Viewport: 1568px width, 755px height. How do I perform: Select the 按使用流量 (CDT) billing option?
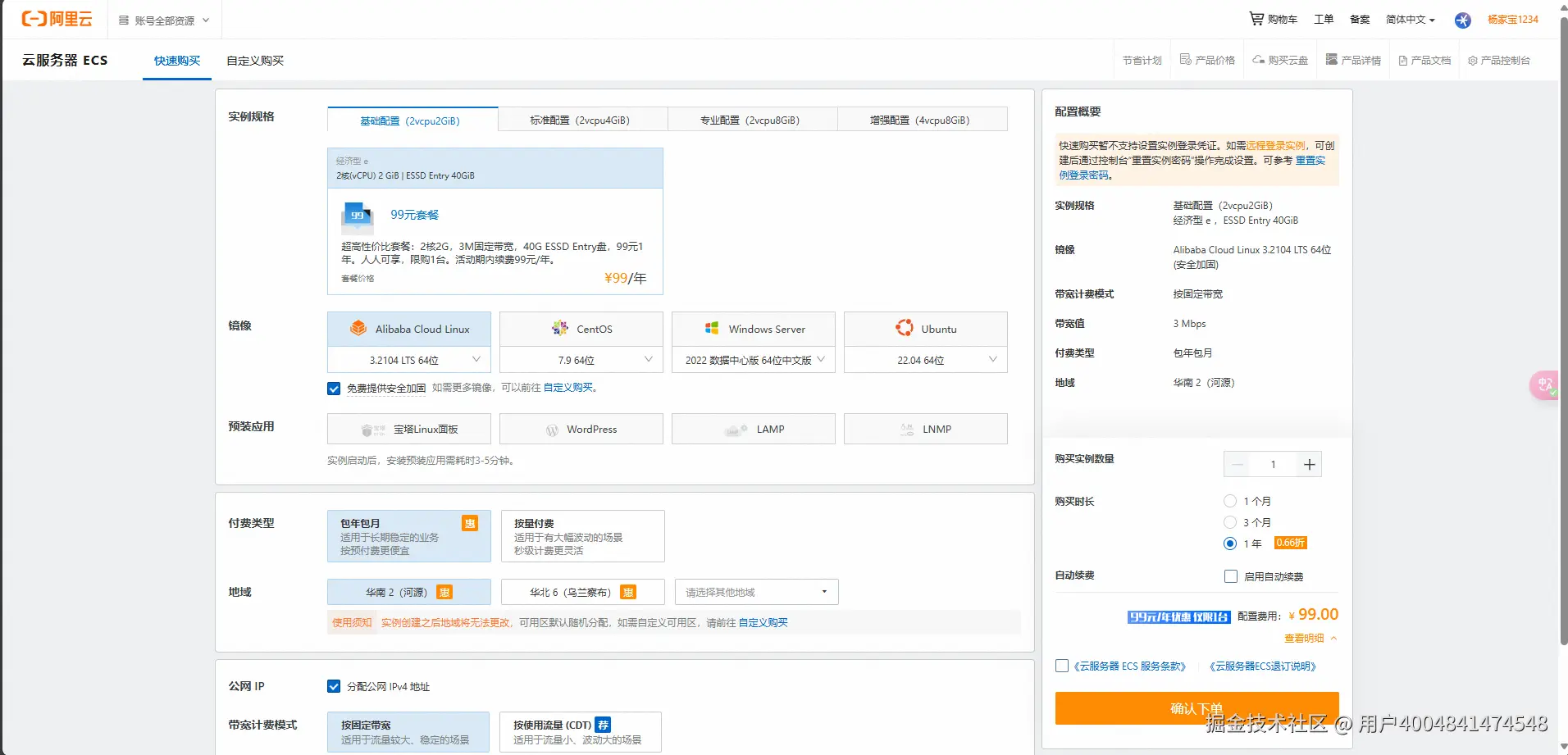click(x=581, y=732)
